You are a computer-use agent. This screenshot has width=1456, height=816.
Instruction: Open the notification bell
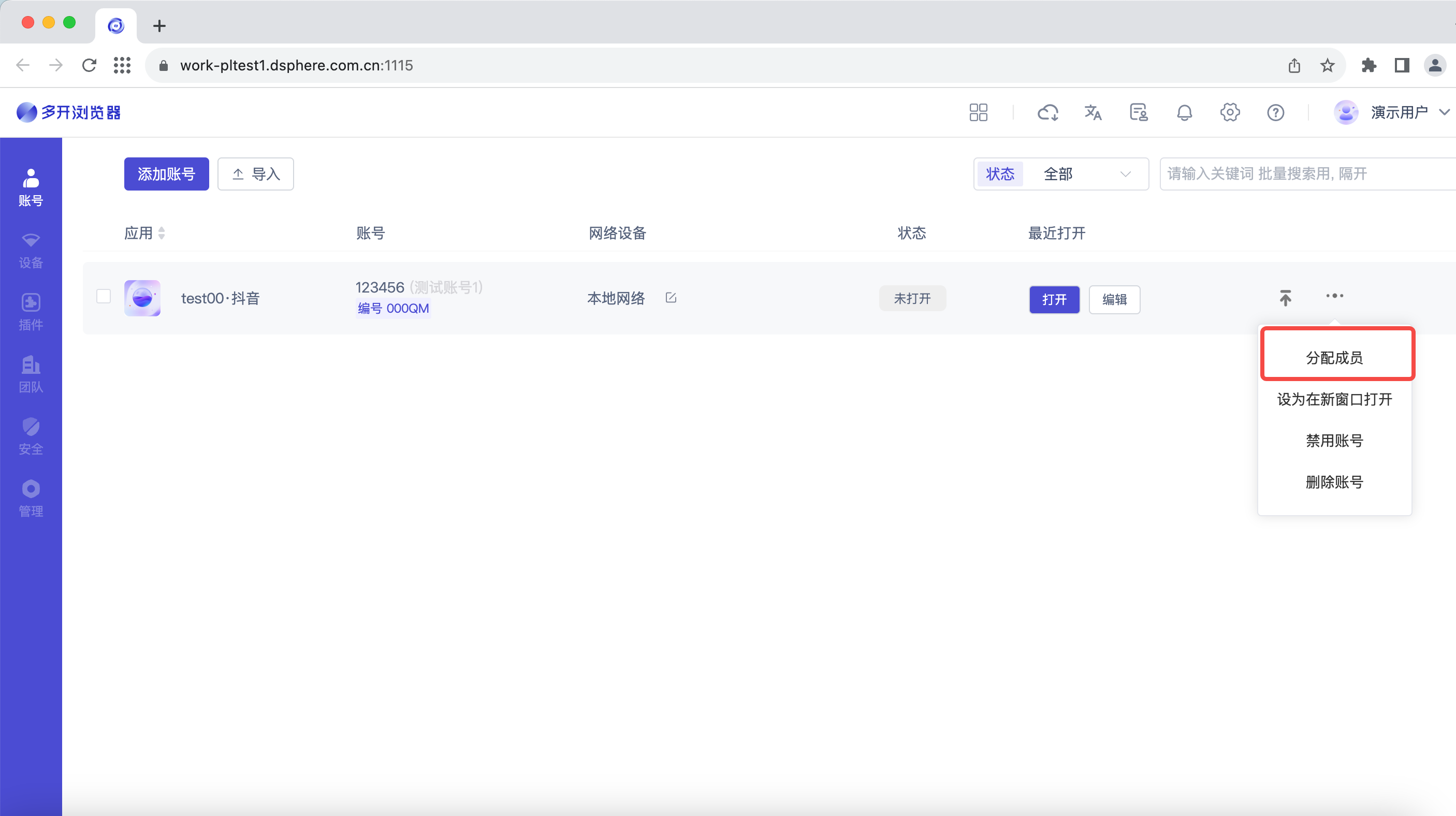tap(1184, 112)
